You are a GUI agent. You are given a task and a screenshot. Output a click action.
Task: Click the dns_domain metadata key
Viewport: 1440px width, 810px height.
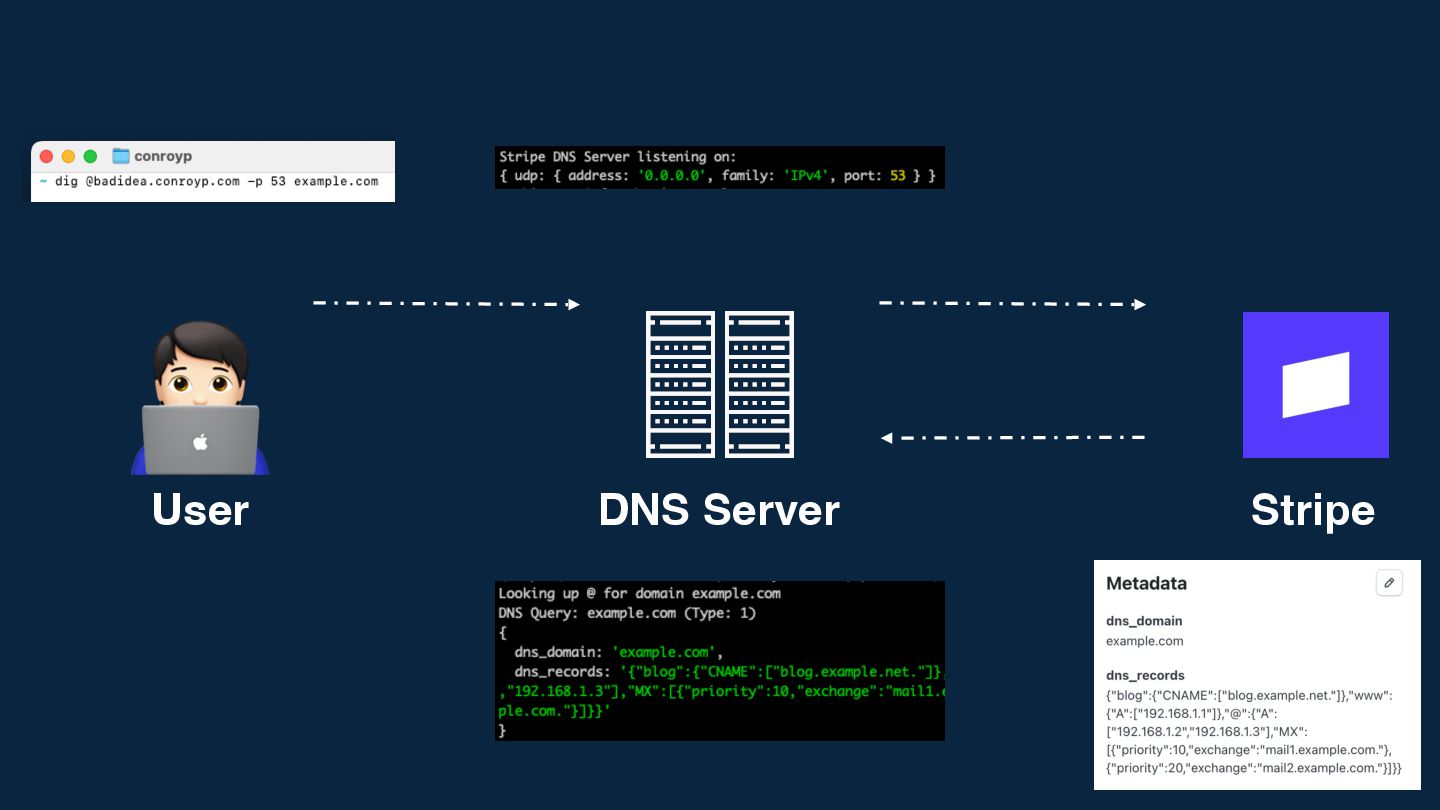[1144, 621]
